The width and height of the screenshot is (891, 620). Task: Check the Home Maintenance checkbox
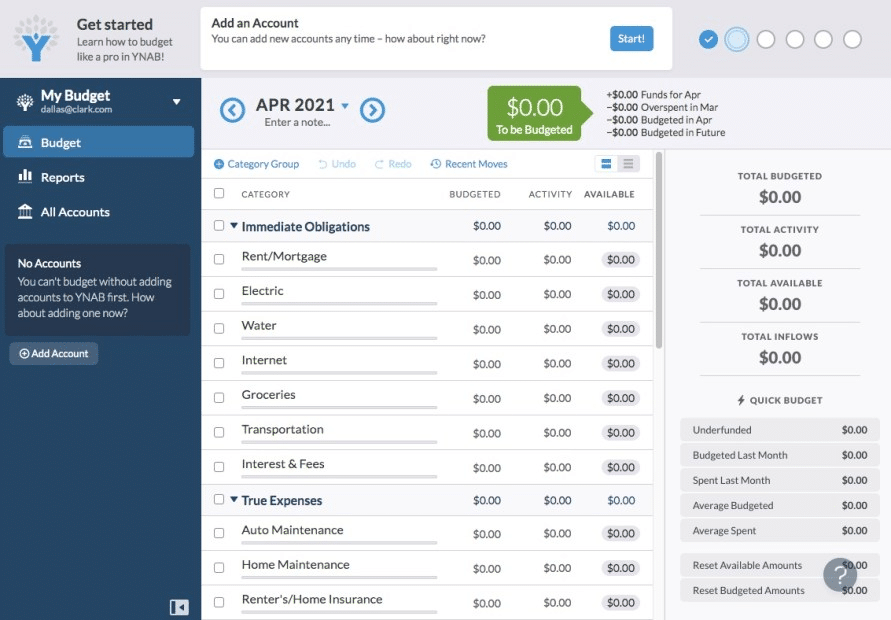click(x=219, y=568)
